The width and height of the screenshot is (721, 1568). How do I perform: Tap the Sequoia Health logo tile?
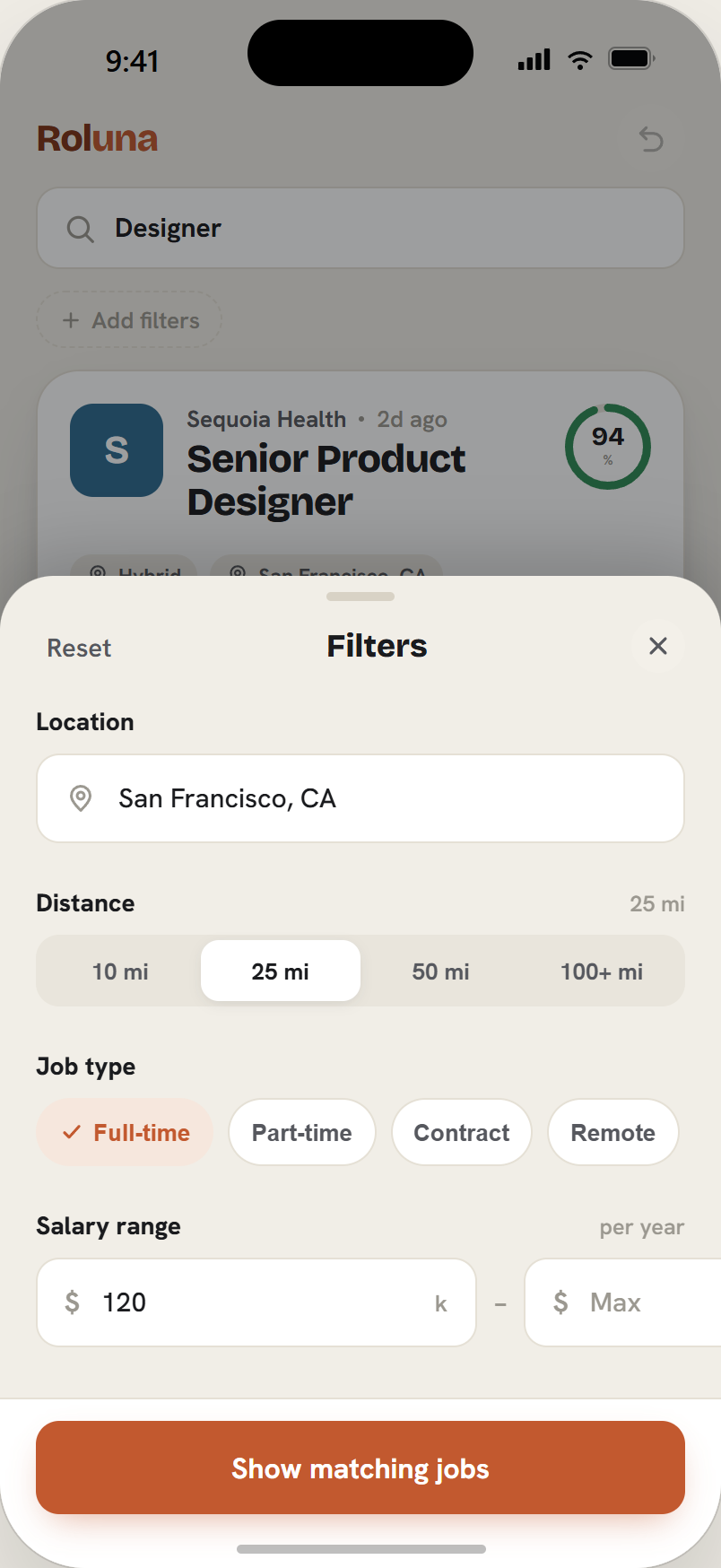tap(117, 450)
